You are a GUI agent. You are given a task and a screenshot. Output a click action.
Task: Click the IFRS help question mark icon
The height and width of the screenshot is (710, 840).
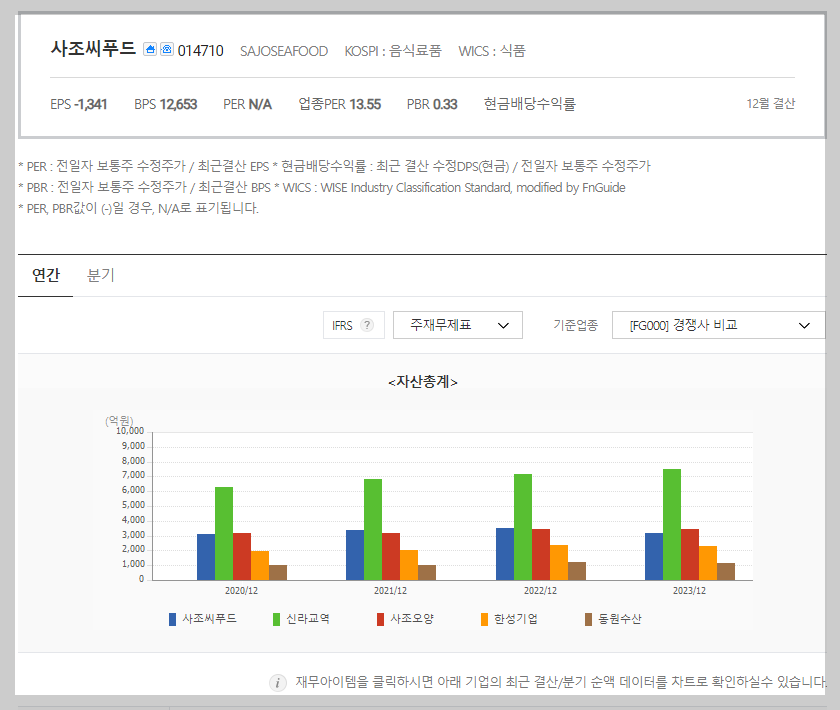(x=367, y=325)
